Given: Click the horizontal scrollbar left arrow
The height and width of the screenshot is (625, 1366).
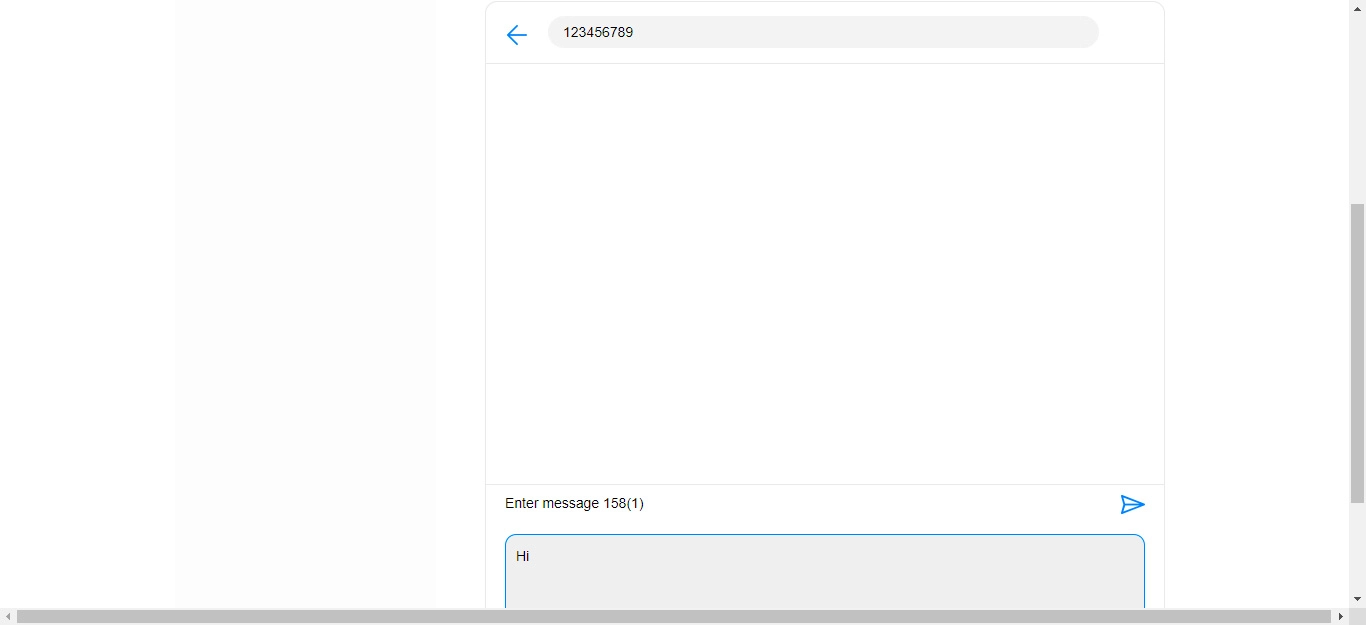Looking at the screenshot, I should pyautogui.click(x=8, y=617).
